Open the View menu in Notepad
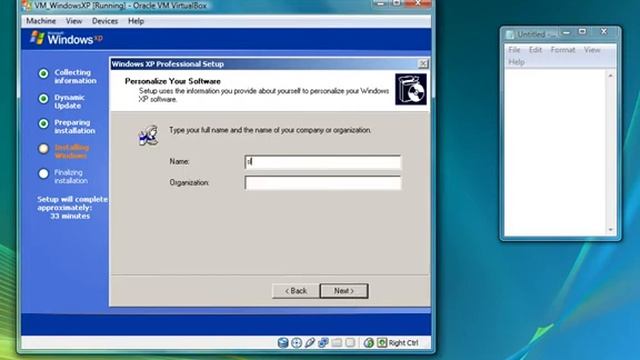 coord(592,50)
